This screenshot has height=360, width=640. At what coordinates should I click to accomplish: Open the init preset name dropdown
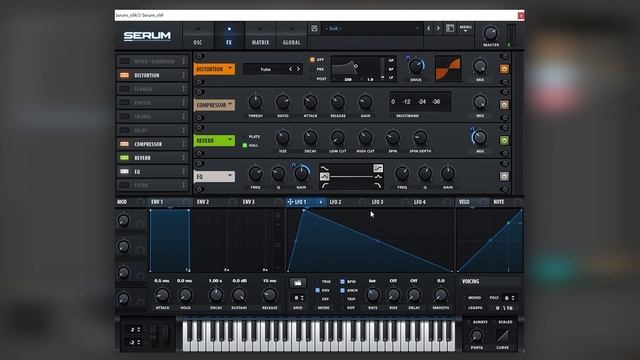coord(372,29)
